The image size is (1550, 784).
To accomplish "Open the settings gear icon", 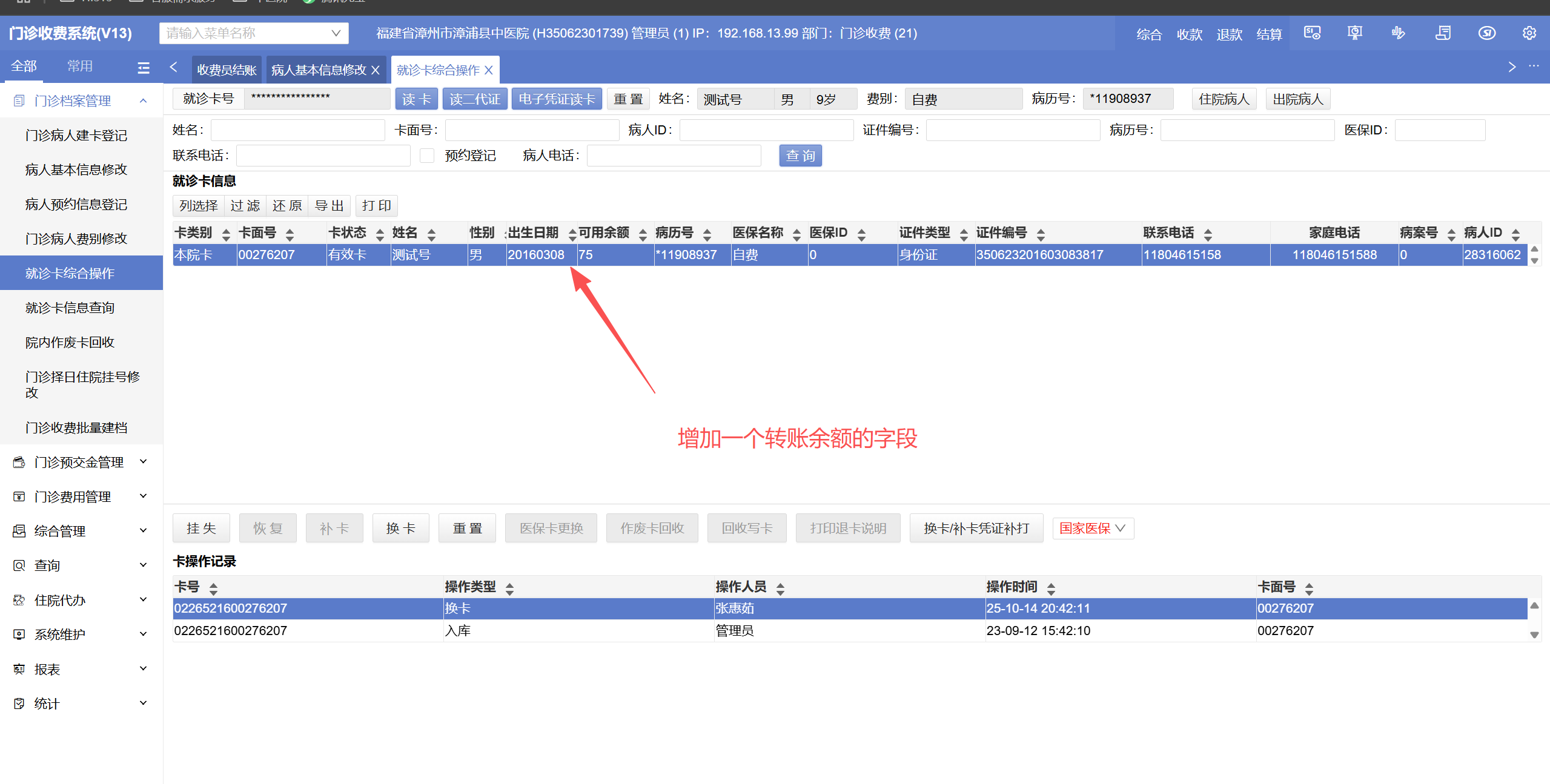I will click(1529, 33).
